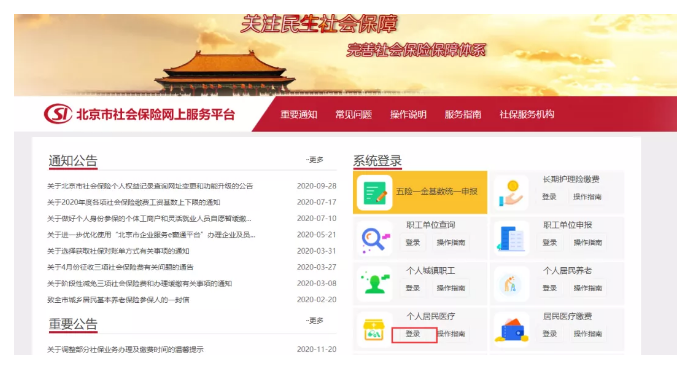This screenshot has height=385, width=684.
Task: Click 登录 under 个人城镇职工
Action: pos(413,288)
